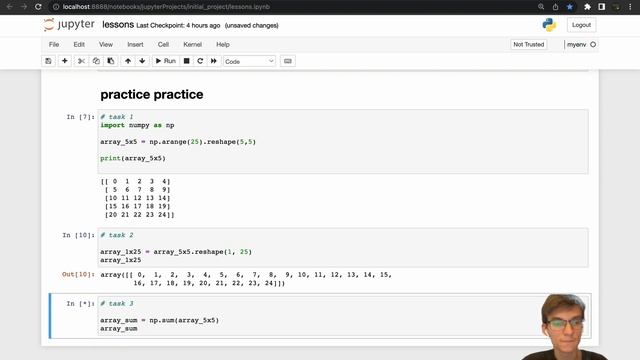Move selected cell down arrow
The width and height of the screenshot is (640, 360).
point(142,61)
